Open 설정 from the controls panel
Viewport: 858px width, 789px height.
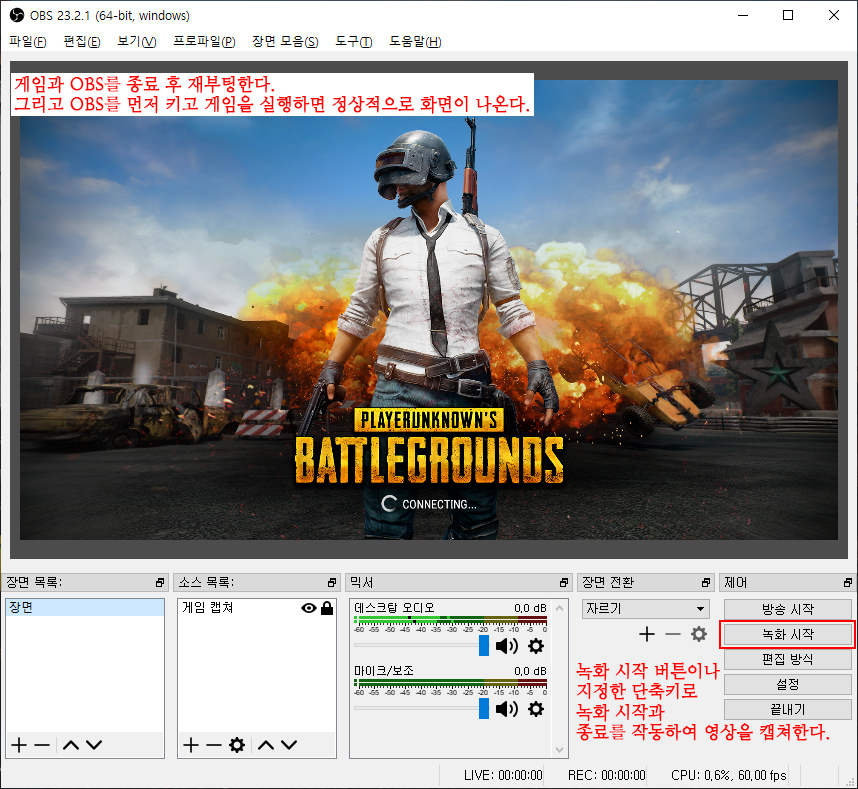point(787,684)
